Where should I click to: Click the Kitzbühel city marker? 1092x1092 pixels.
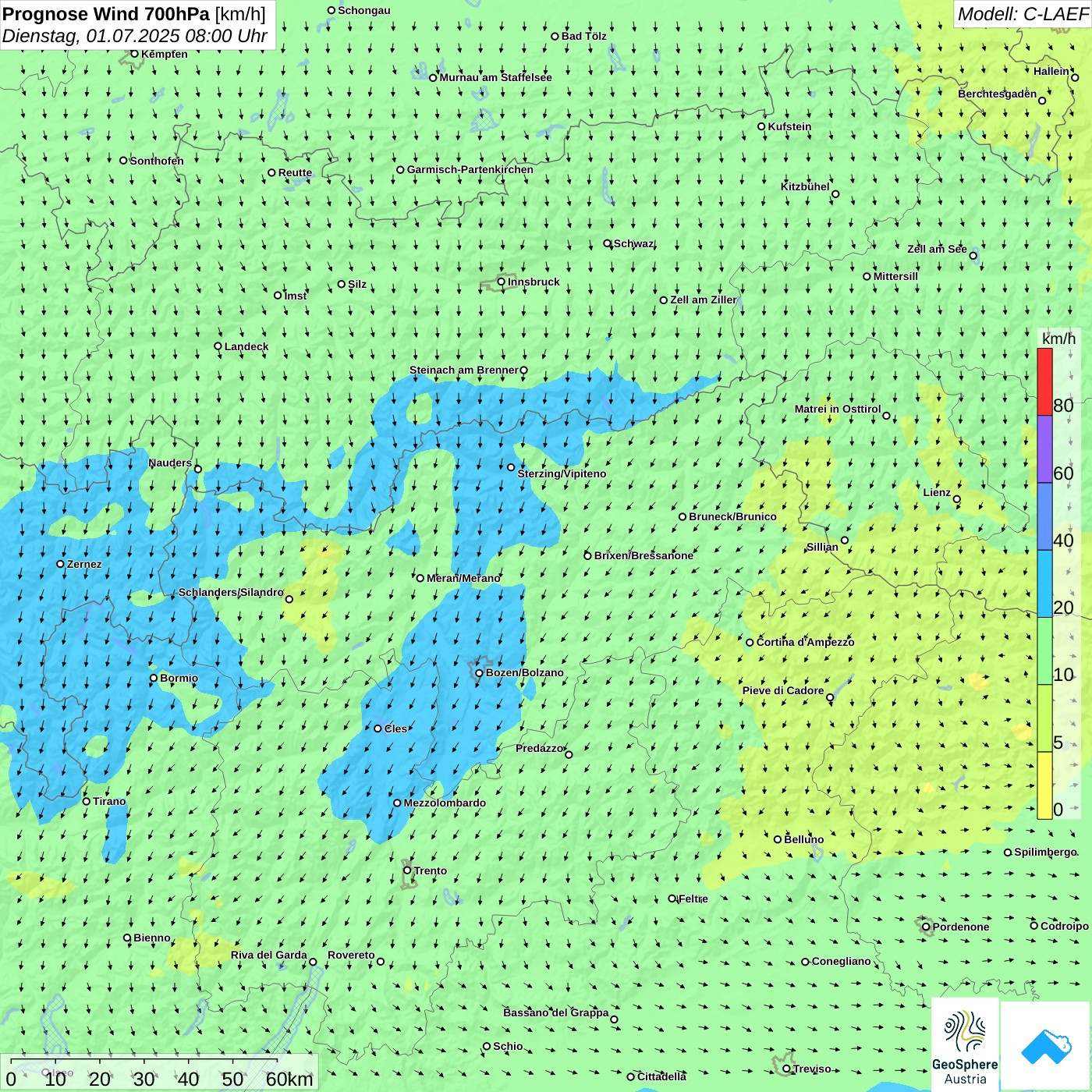835,194
